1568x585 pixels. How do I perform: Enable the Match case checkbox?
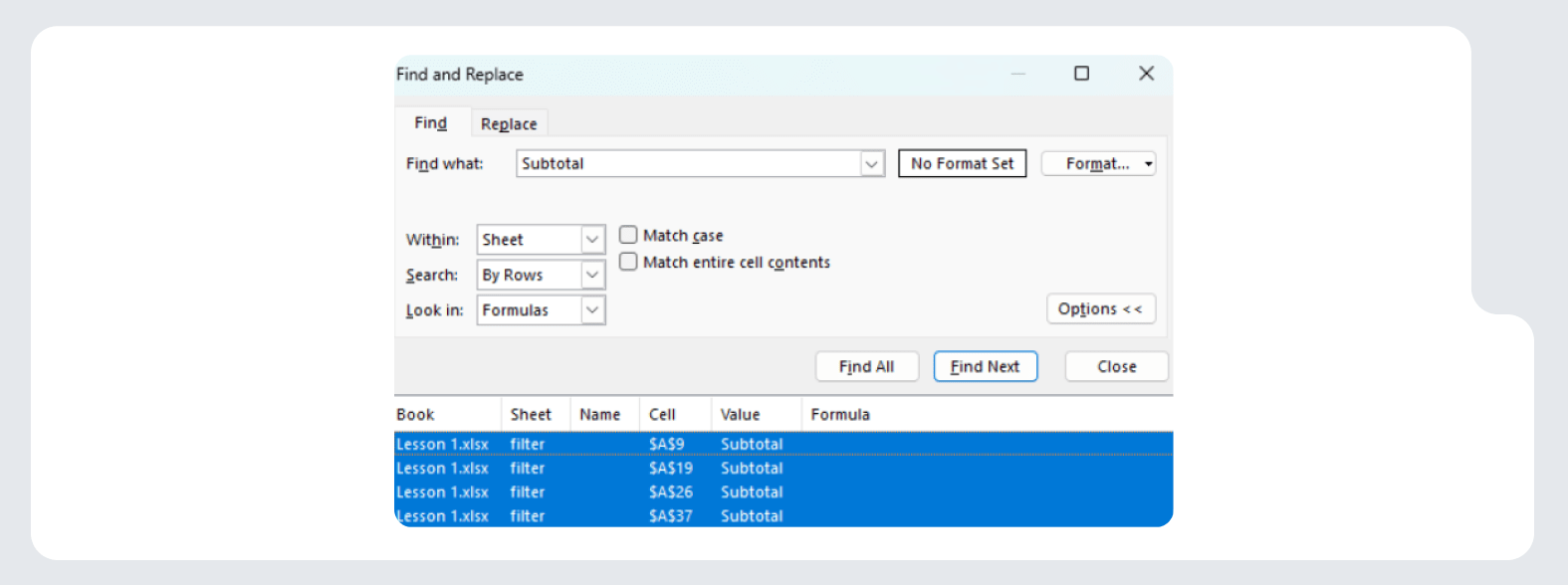[x=628, y=235]
